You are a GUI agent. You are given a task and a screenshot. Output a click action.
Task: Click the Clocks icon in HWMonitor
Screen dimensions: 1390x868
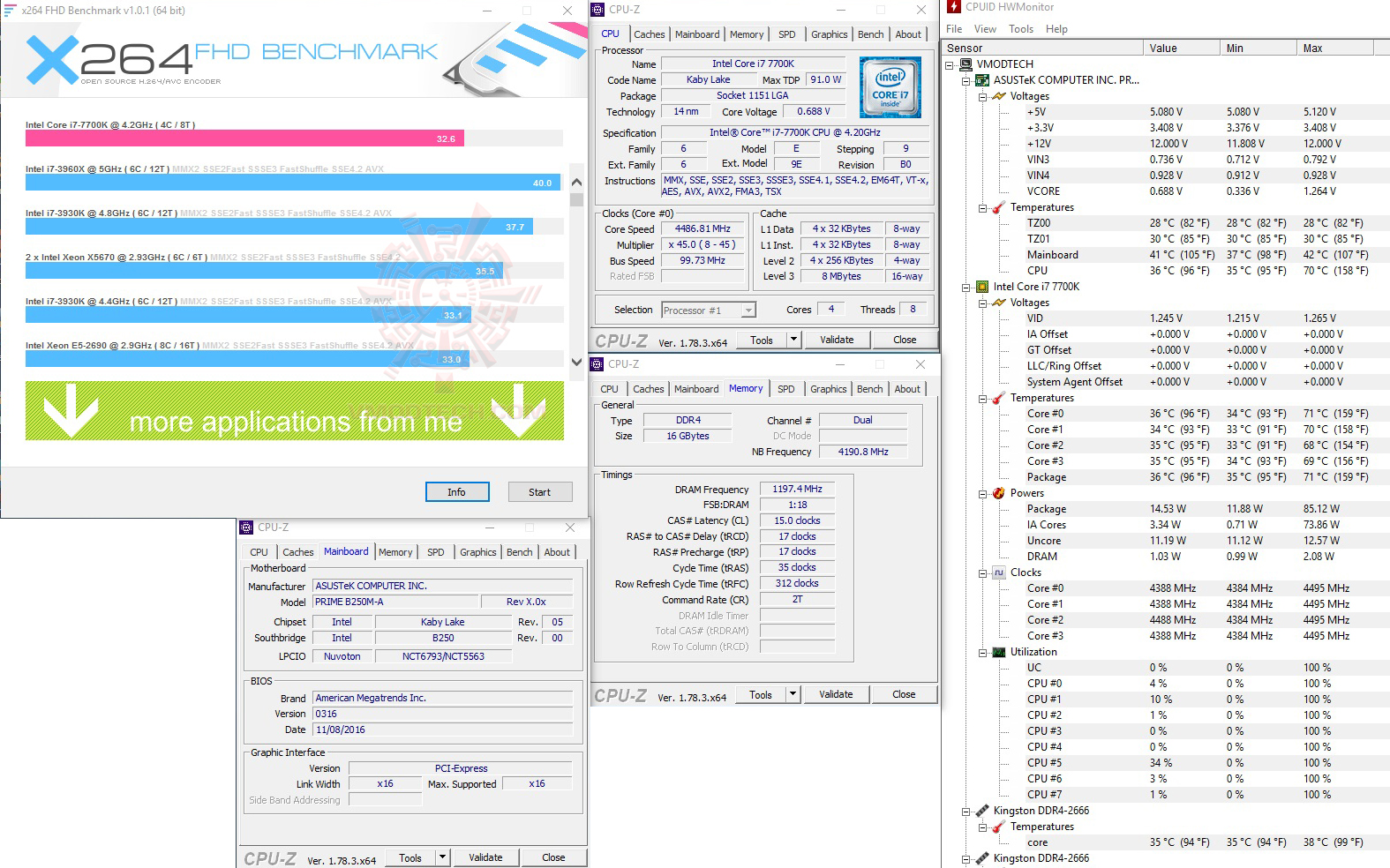[x=999, y=572]
